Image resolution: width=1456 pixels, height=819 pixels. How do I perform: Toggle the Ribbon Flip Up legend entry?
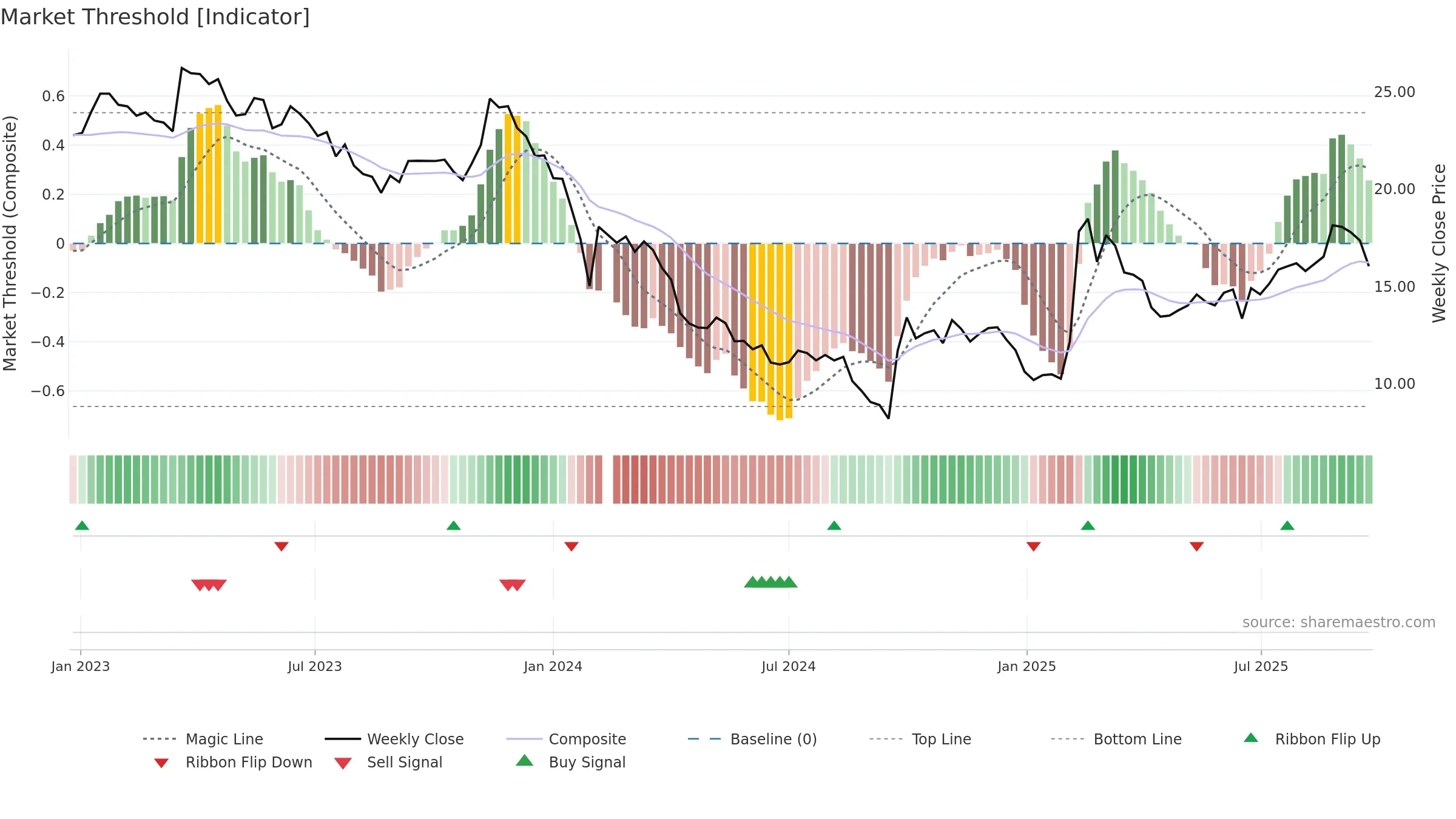point(1312,739)
